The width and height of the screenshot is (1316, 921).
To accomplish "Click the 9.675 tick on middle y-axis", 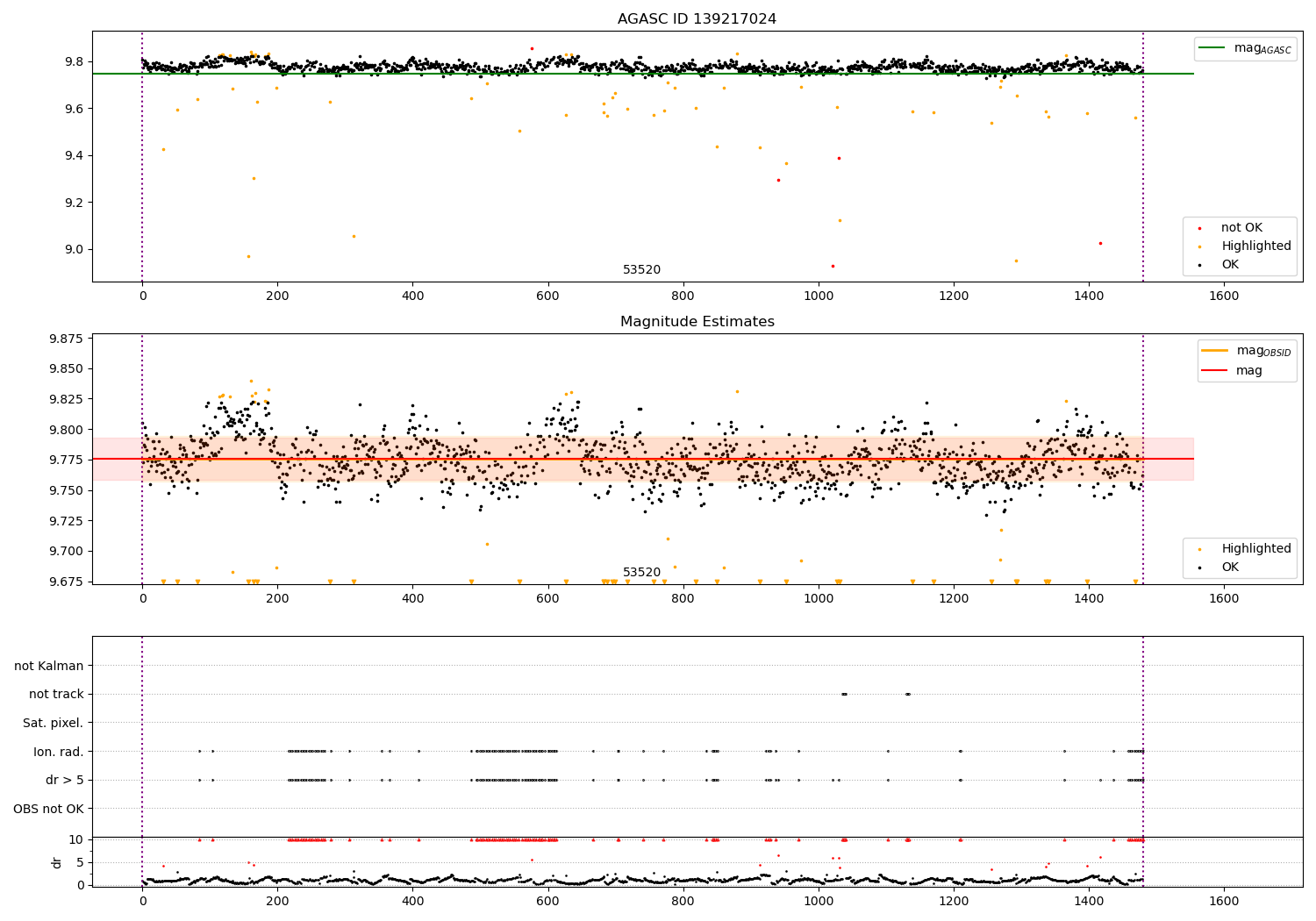I will (64, 582).
